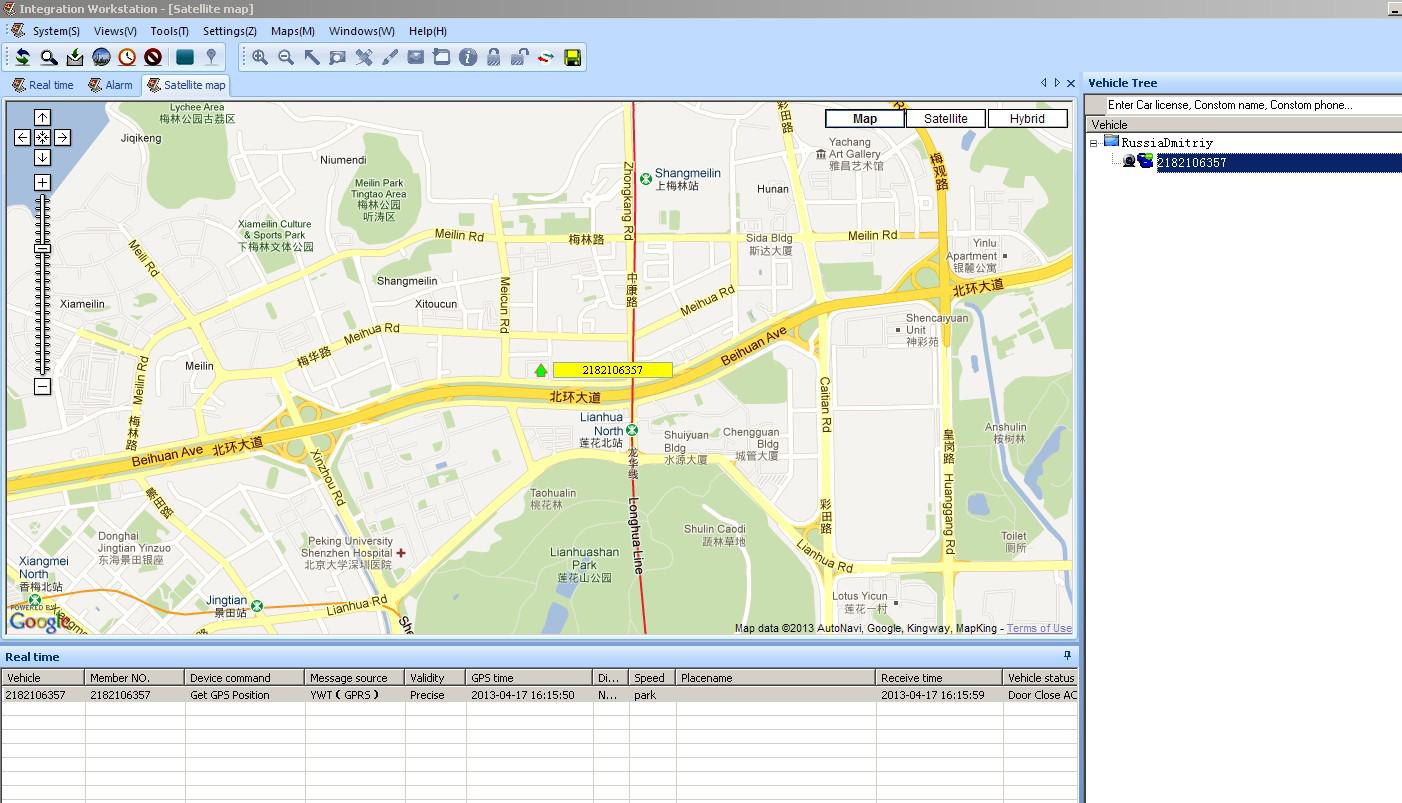Close the current document tab with X

coord(1071,83)
